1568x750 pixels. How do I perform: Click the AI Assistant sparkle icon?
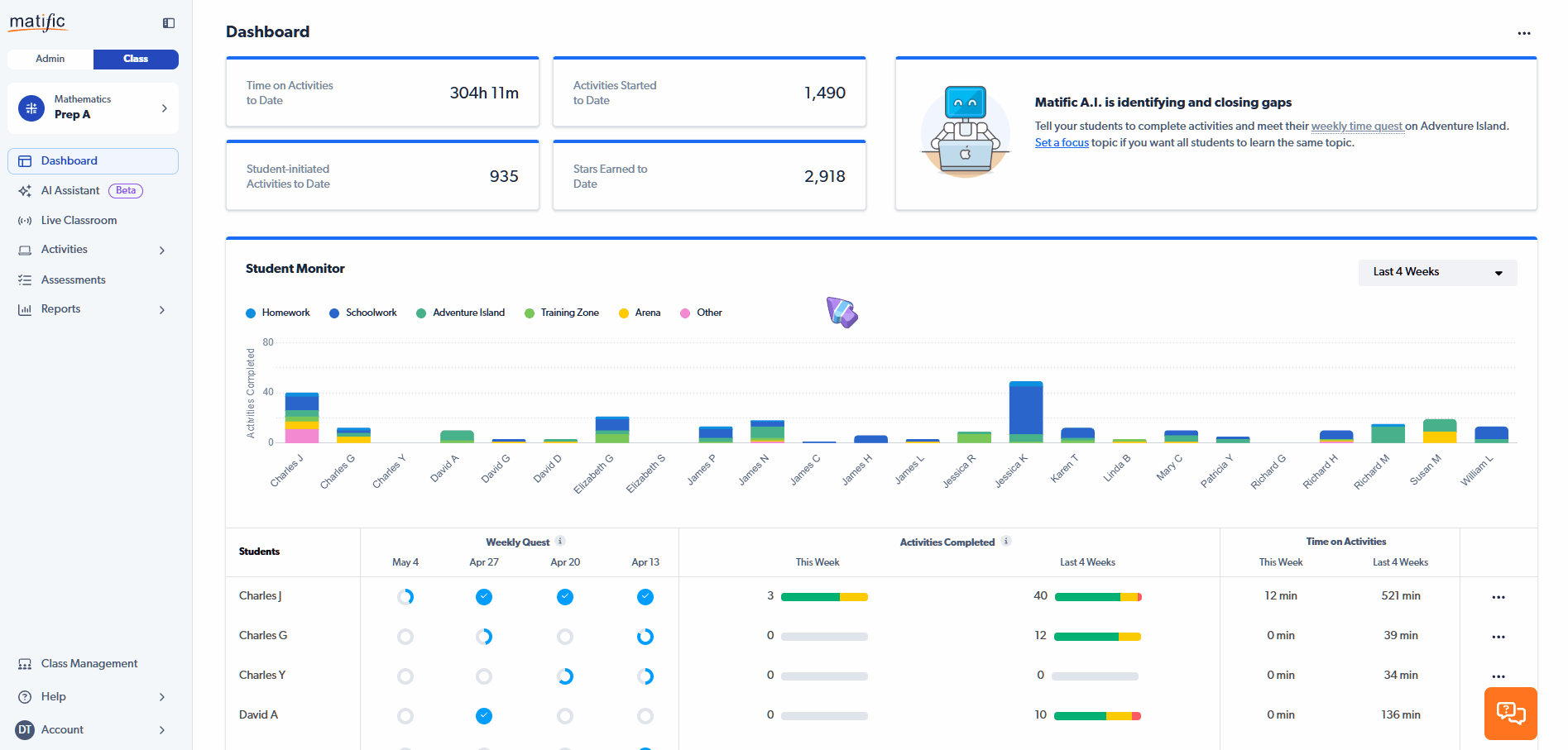point(25,191)
